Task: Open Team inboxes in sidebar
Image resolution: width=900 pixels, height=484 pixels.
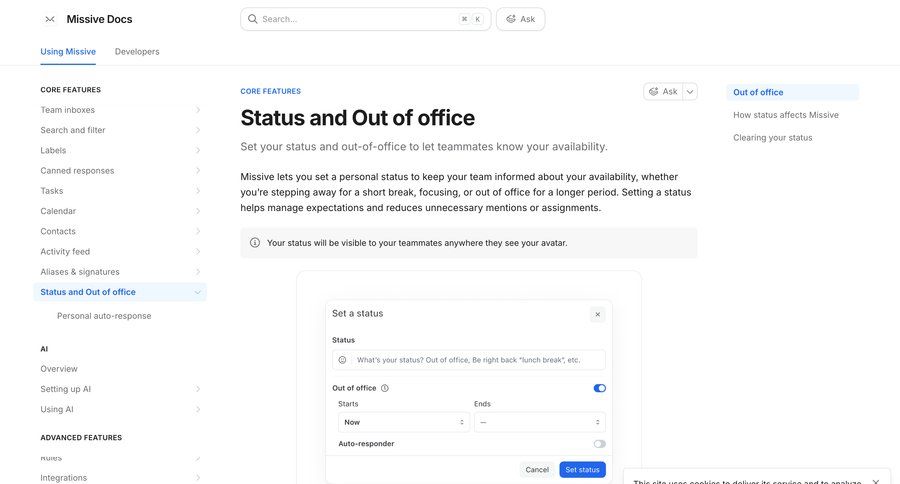Action: [68, 110]
